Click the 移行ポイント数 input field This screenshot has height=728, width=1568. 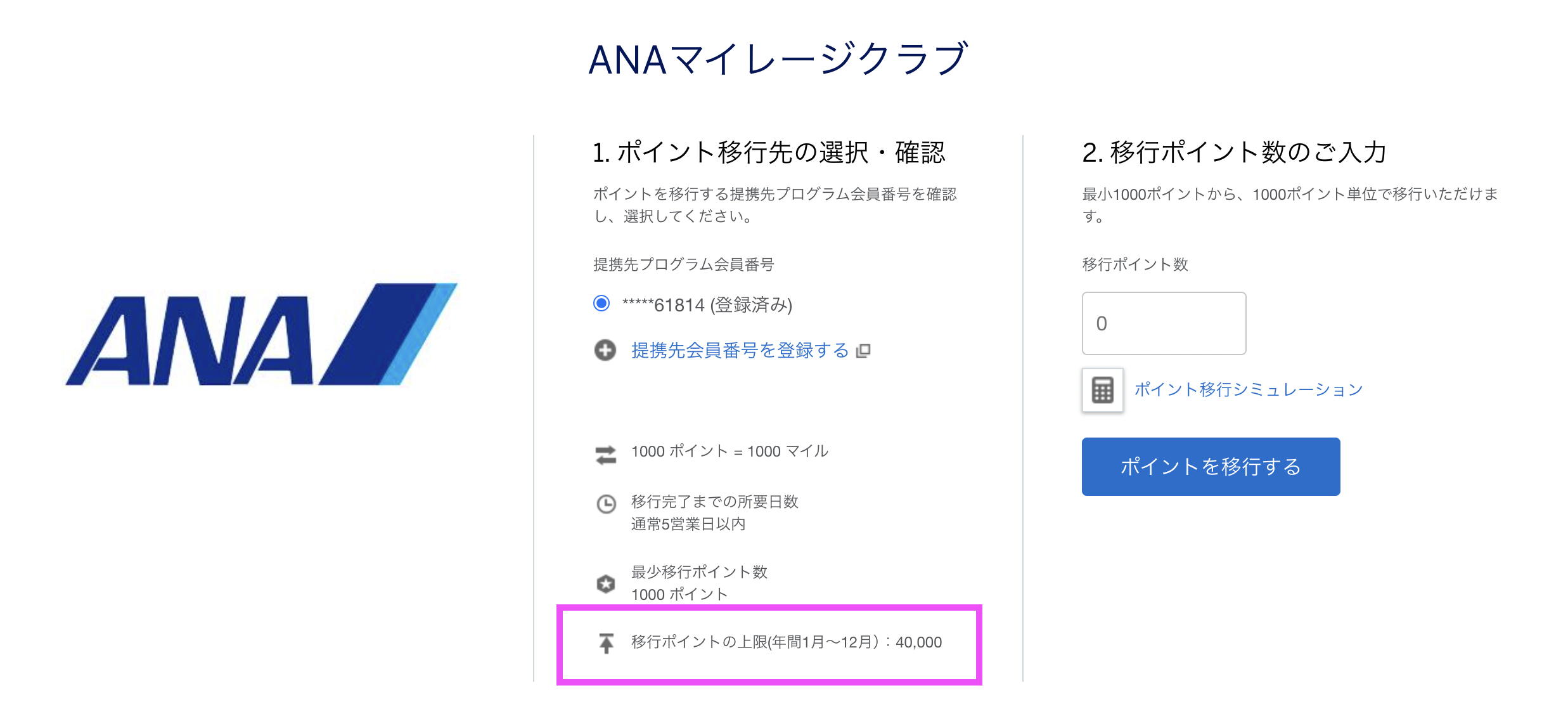click(x=1164, y=323)
